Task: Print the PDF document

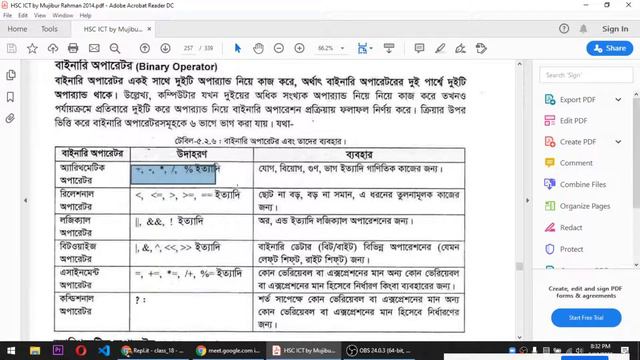Action: [x=73, y=49]
